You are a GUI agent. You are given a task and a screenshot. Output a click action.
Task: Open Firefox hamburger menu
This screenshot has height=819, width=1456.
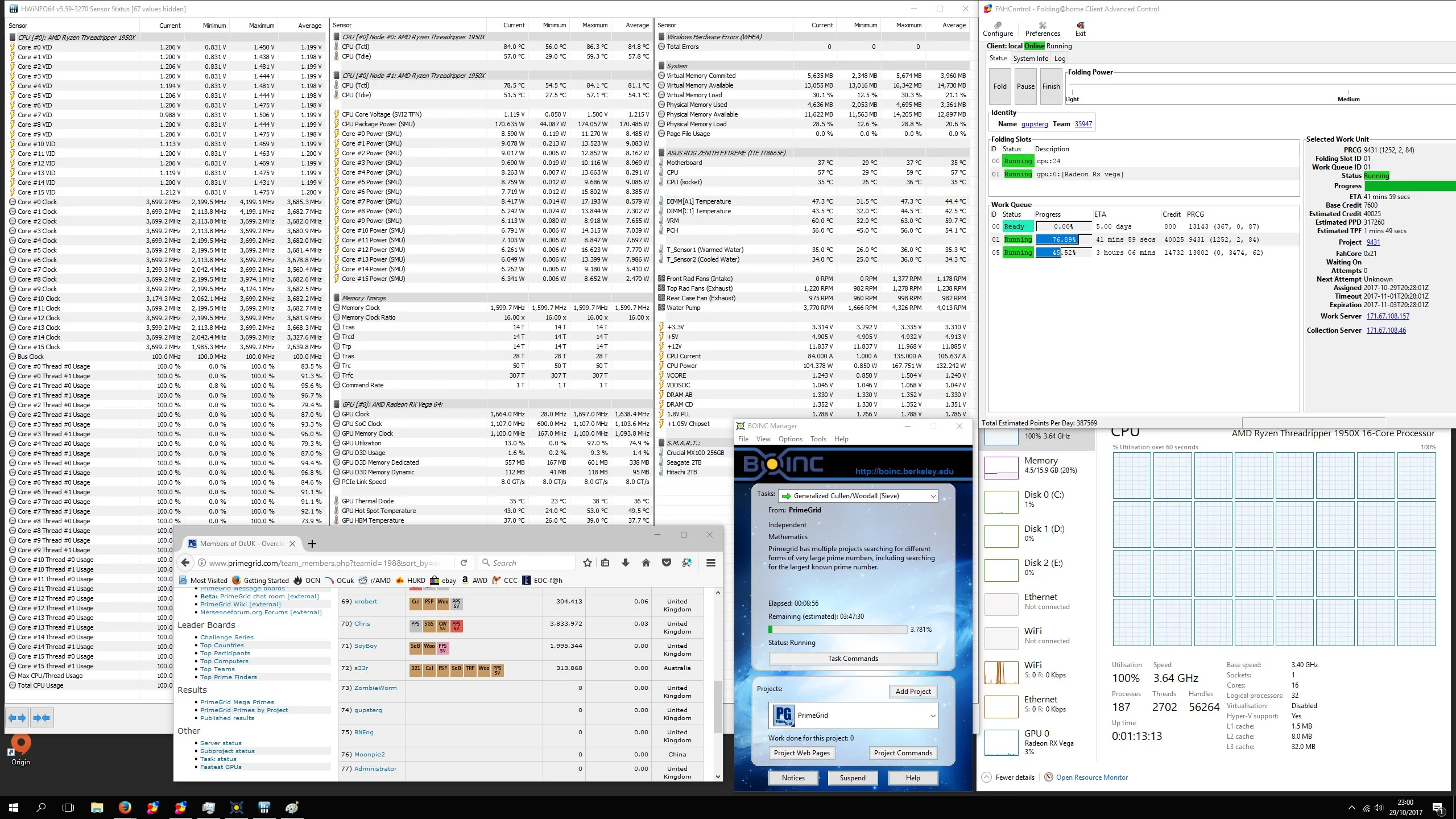(x=710, y=562)
